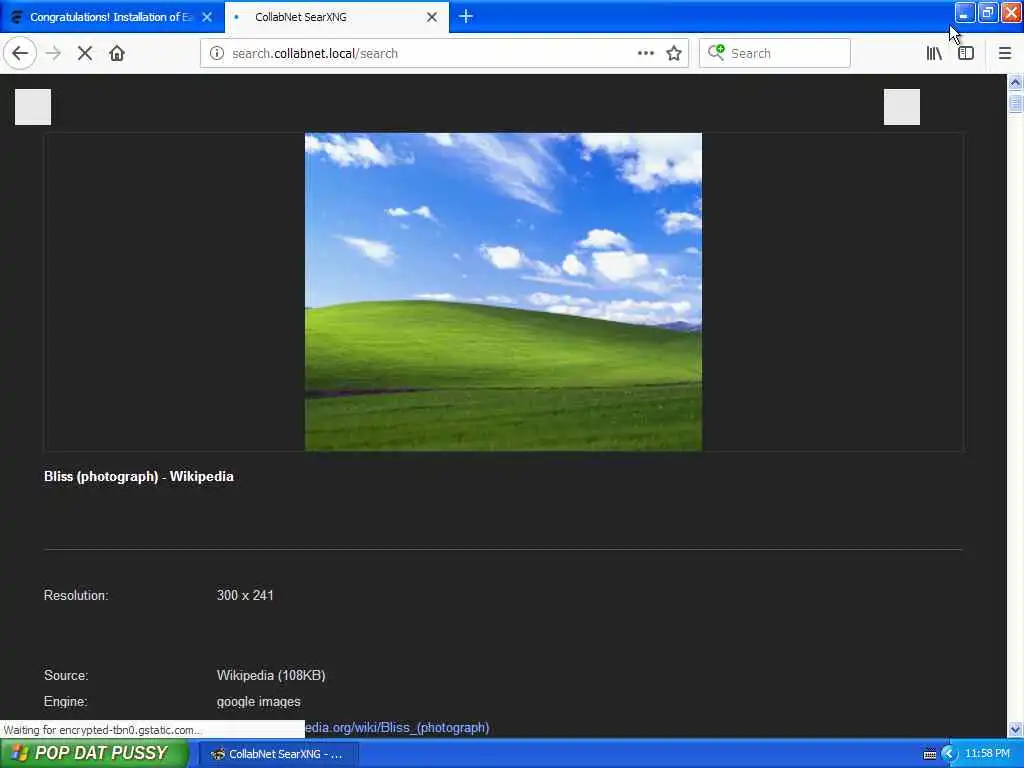This screenshot has height=768, width=1024.
Task: Open page actions three-dot menu
Action: (x=645, y=53)
